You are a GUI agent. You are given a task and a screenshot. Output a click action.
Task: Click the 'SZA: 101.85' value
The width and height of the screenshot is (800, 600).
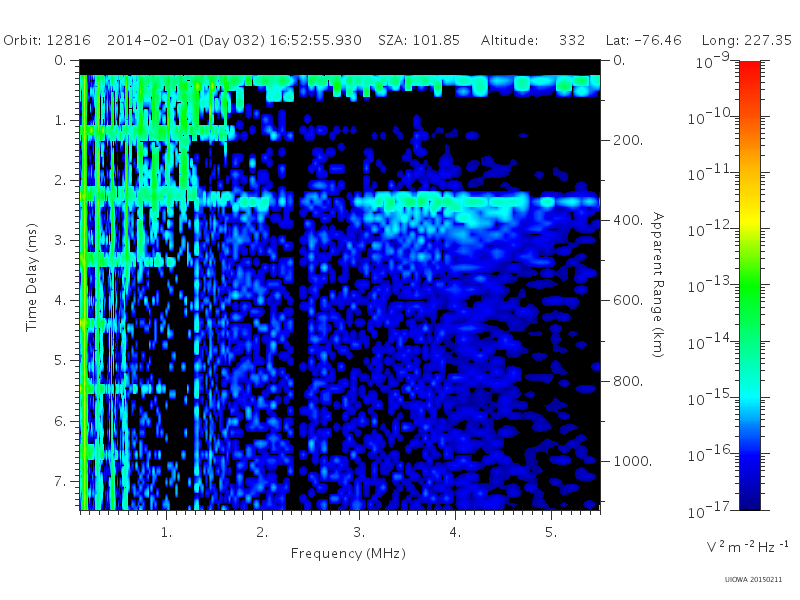click(419, 40)
